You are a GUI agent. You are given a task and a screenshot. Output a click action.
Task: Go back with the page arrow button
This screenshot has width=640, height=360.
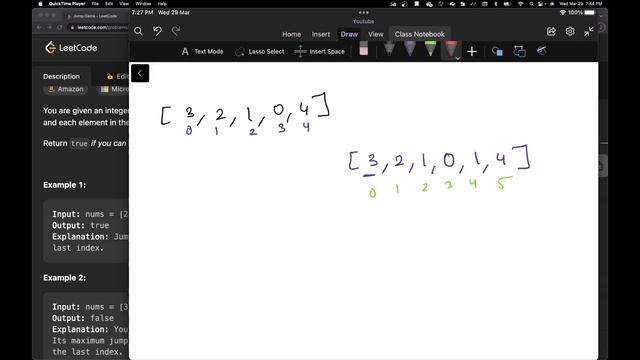pos(140,73)
